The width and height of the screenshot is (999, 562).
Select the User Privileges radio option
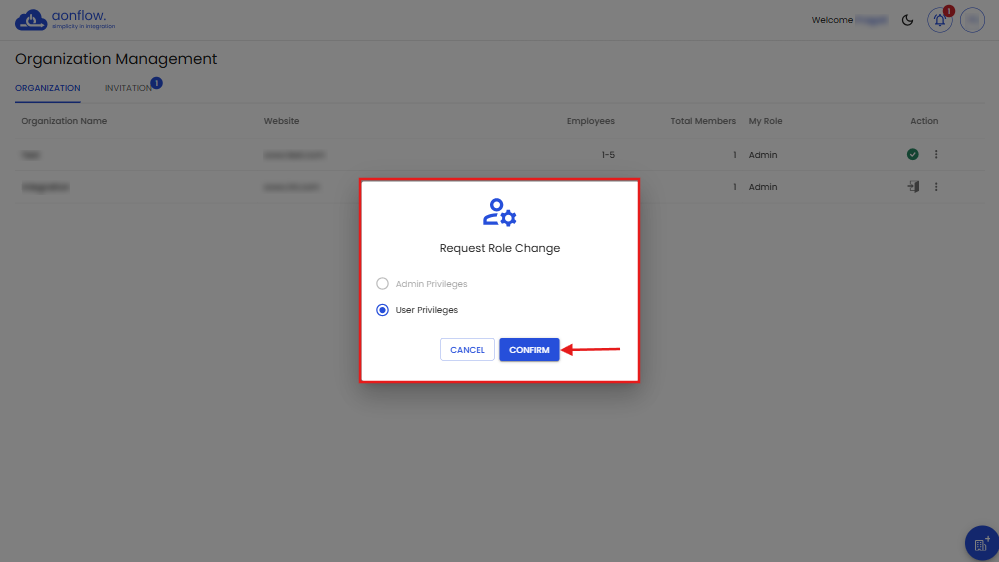tap(382, 310)
